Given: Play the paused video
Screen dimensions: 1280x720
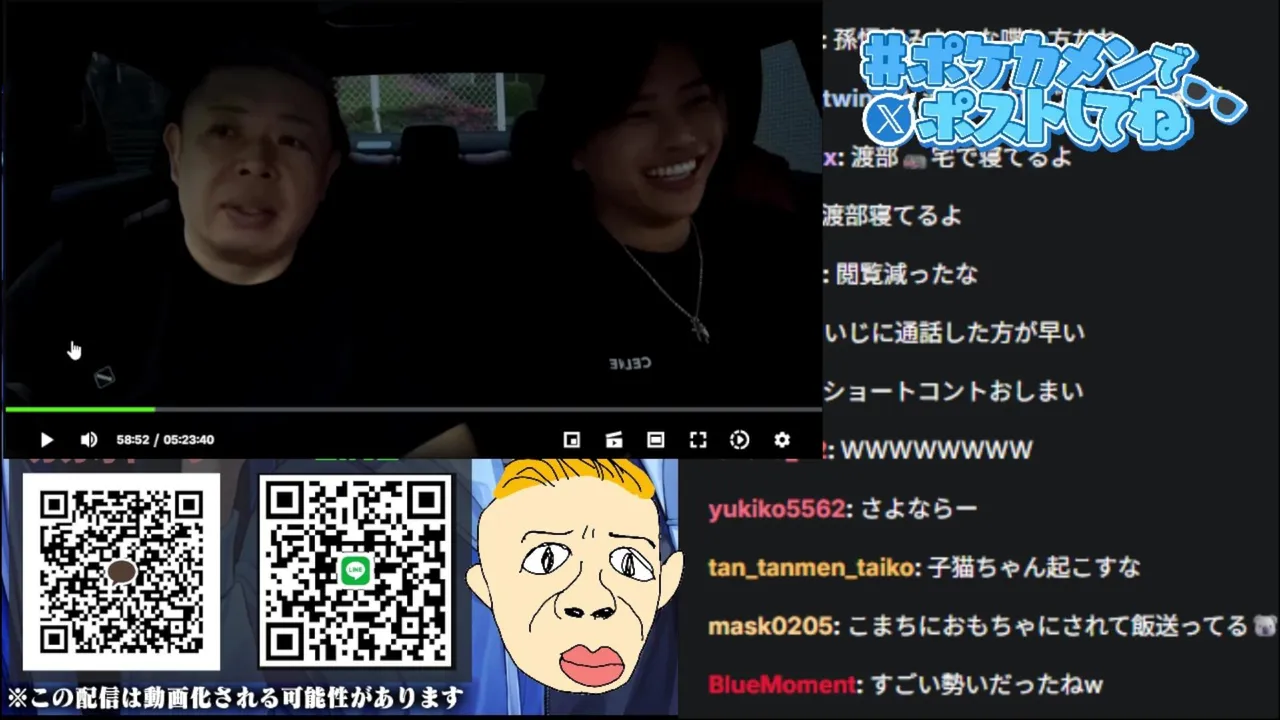Looking at the screenshot, I should click(46, 440).
